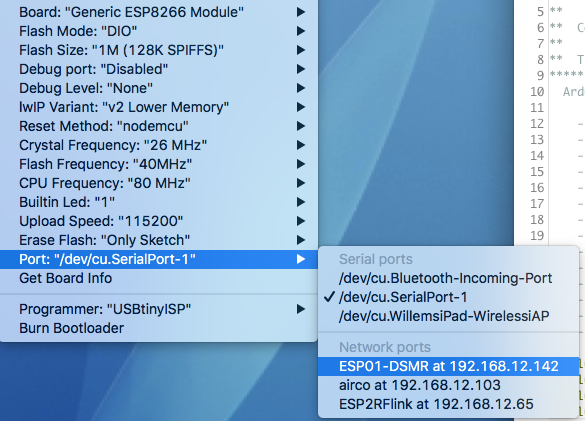585x421 pixels.
Task: Select the checked /dev/cu.SerialPort-1 port
Action: (x=448, y=297)
